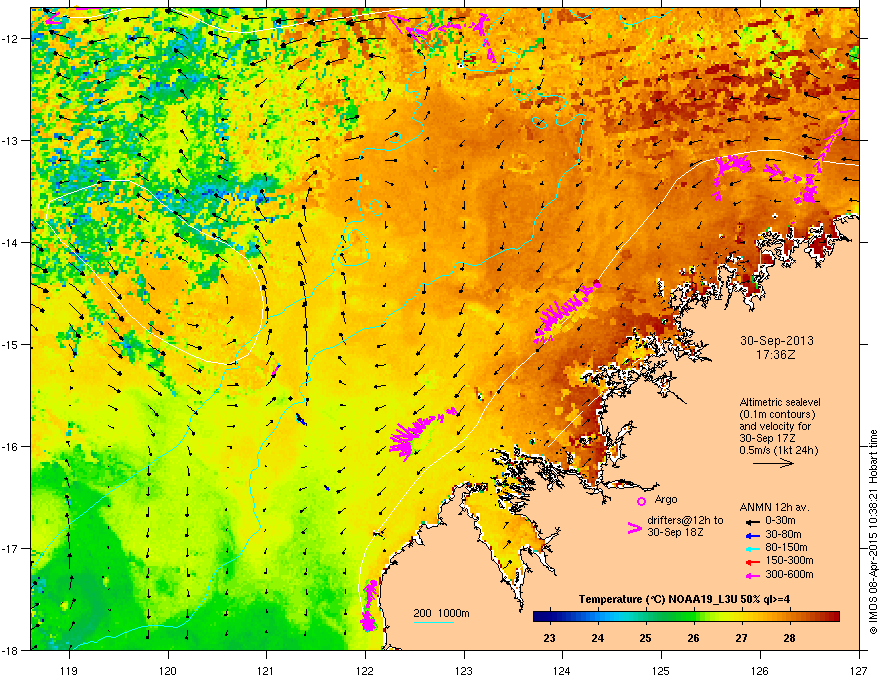
Task: Click the latitude axis label '-12'
Action: pyautogui.click(x=11, y=38)
